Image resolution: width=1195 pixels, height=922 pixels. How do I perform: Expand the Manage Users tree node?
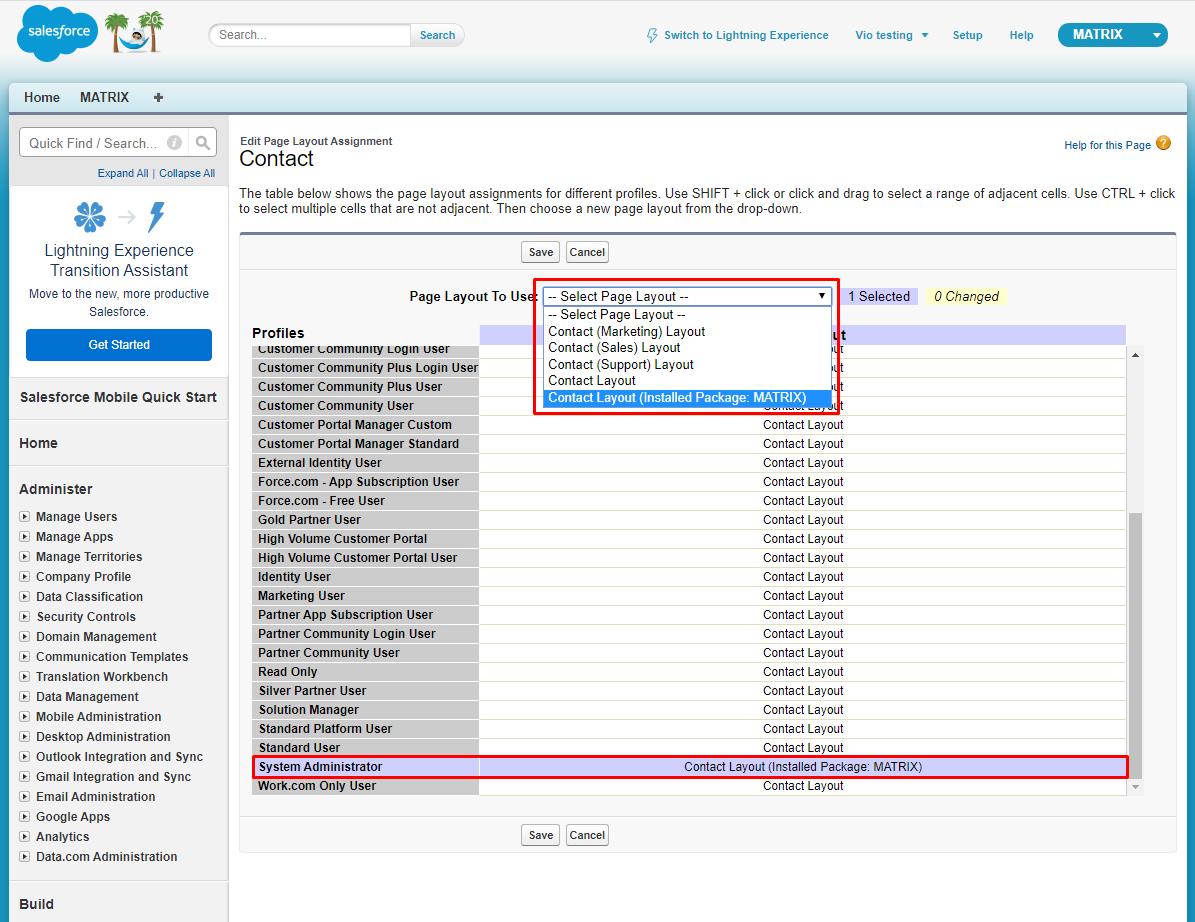pos(24,517)
